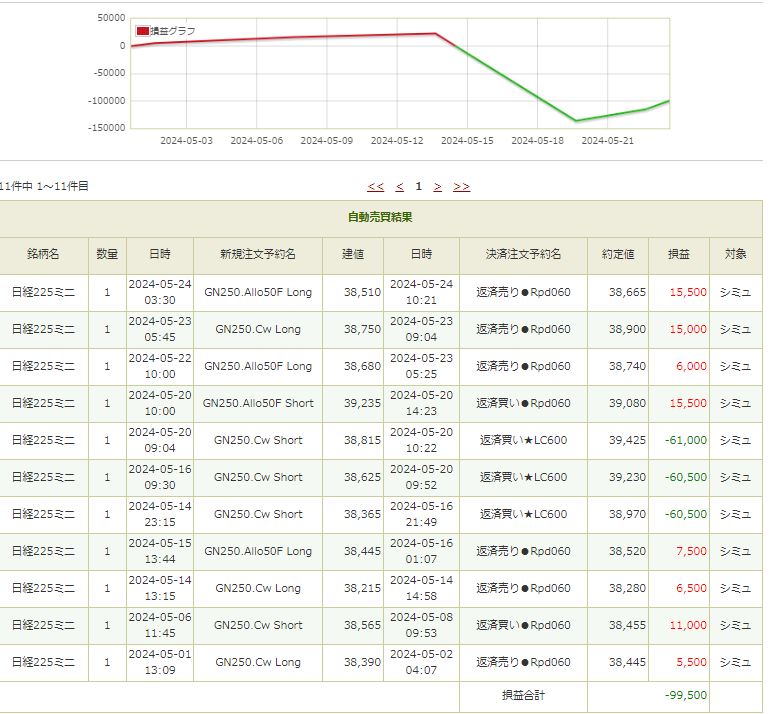Click the 建値 column header
The width and height of the screenshot is (775, 714).
(352, 254)
